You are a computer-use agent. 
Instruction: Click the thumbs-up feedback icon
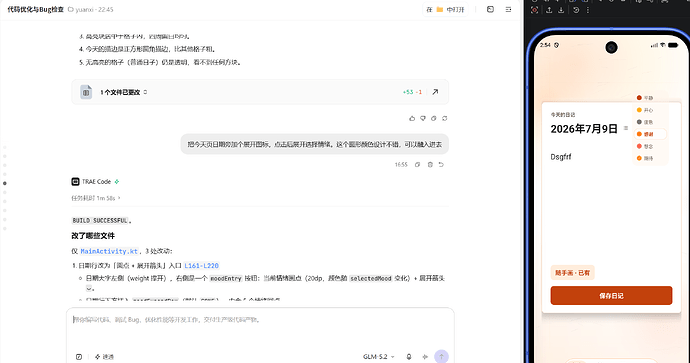tap(412, 118)
